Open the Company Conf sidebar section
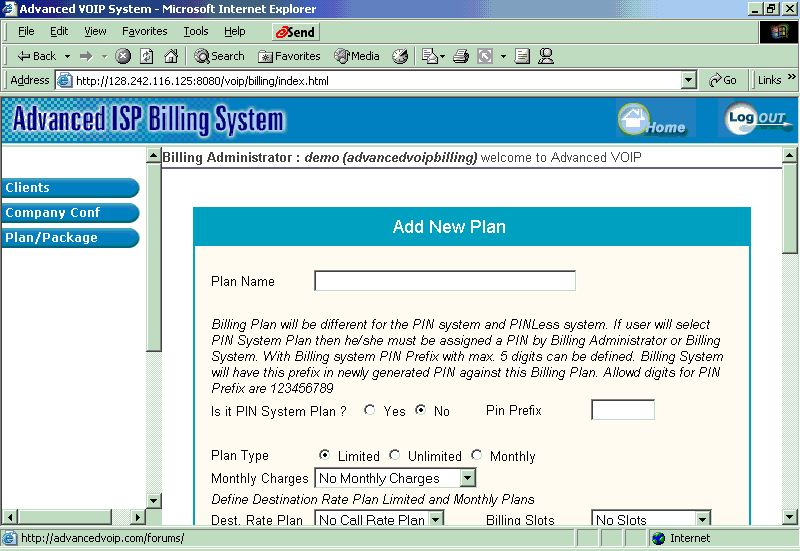The image size is (800, 551). point(70,213)
